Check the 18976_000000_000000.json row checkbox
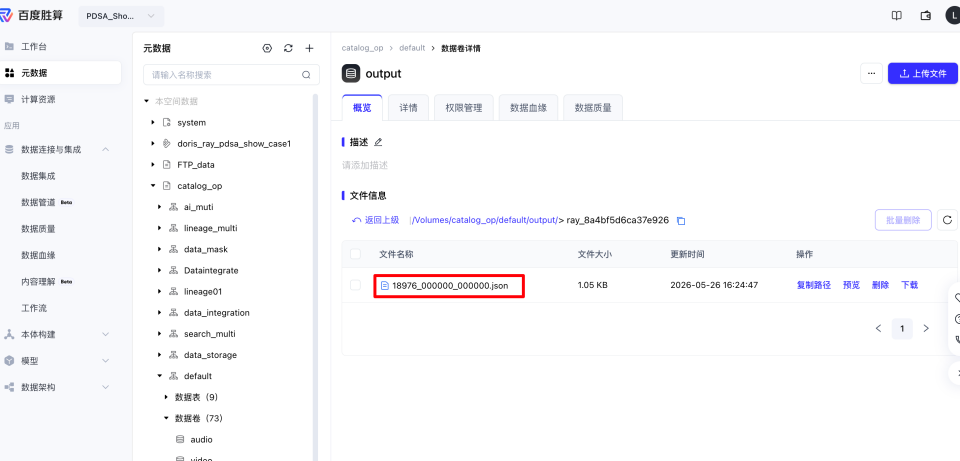Viewport: 960px width, 461px height. [356, 285]
